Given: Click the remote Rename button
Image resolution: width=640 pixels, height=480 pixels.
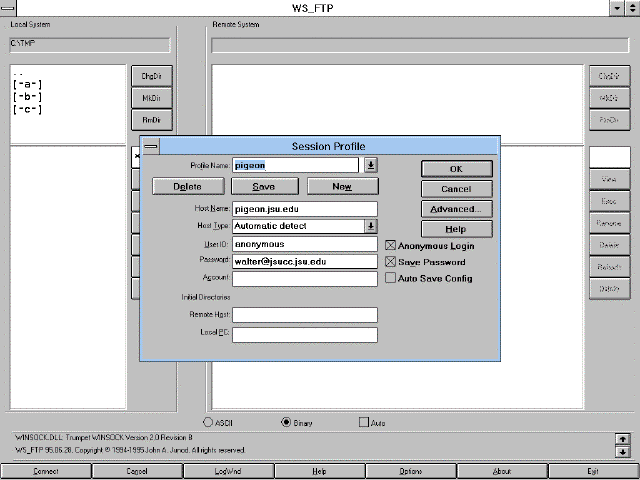Looking at the screenshot, I should click(x=609, y=223).
